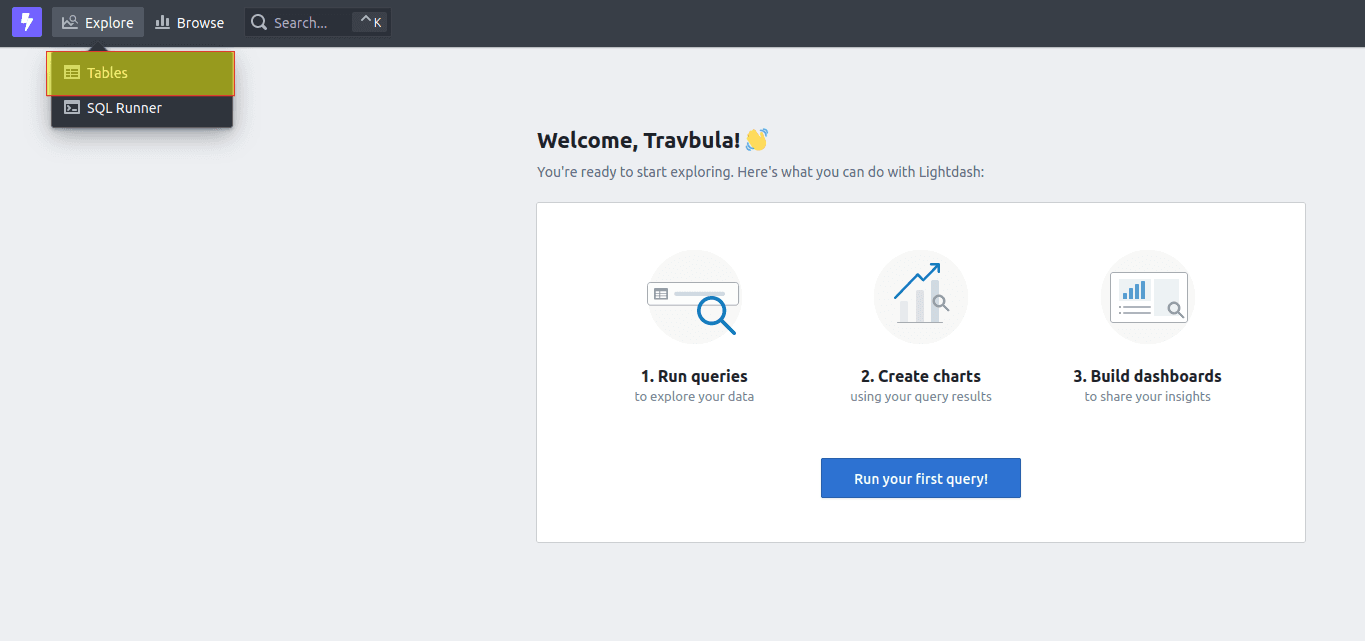
Task: Click the '2. Create charts' heading
Action: pyautogui.click(x=921, y=376)
